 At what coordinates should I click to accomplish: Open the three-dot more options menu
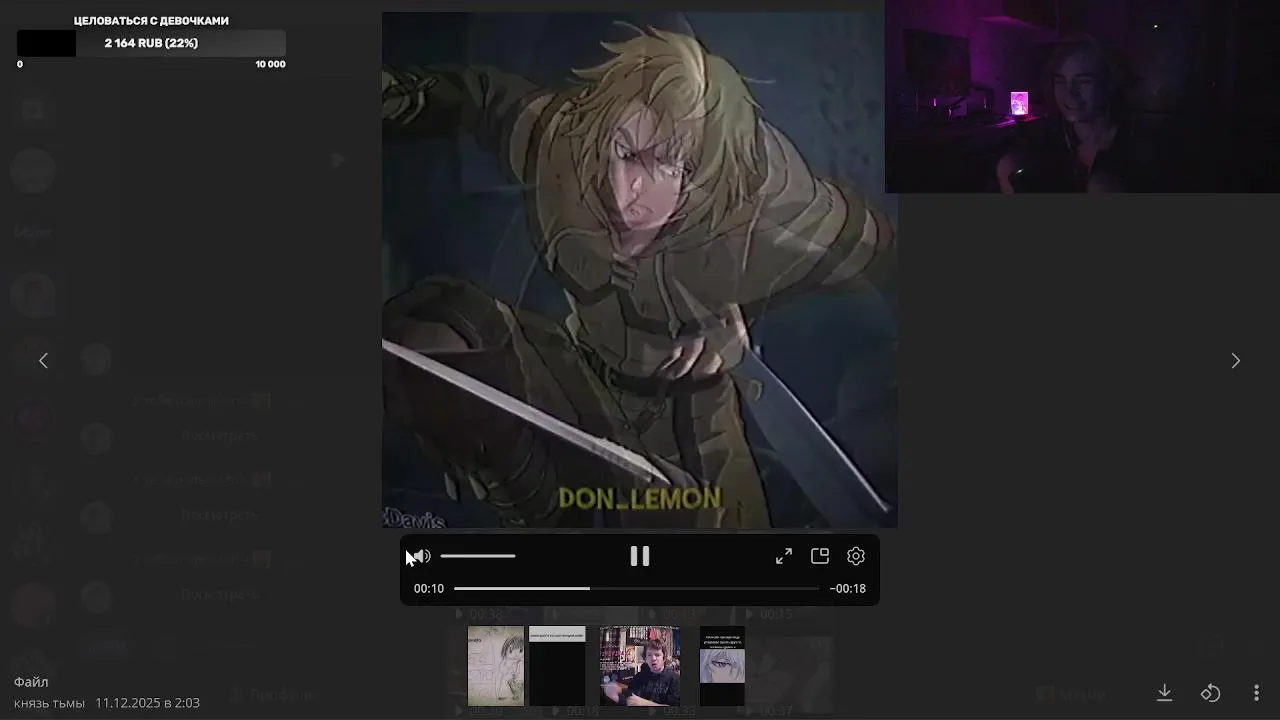[x=1256, y=692]
